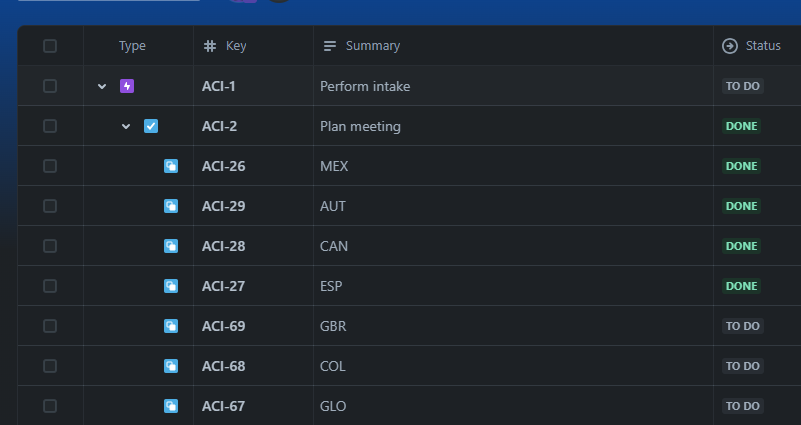
Task: Click the subtask icon next to ACI-26
Action: [171, 166]
